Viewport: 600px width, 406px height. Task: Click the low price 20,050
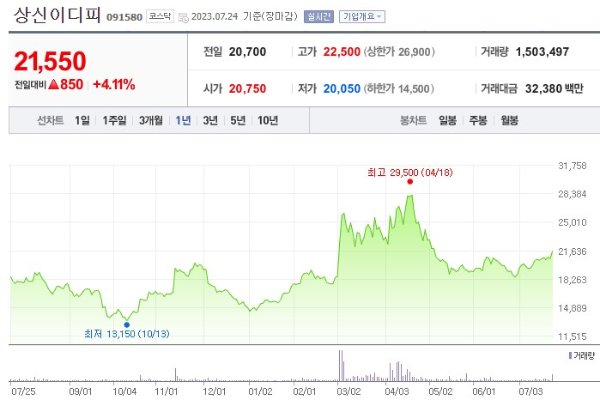tap(342, 89)
